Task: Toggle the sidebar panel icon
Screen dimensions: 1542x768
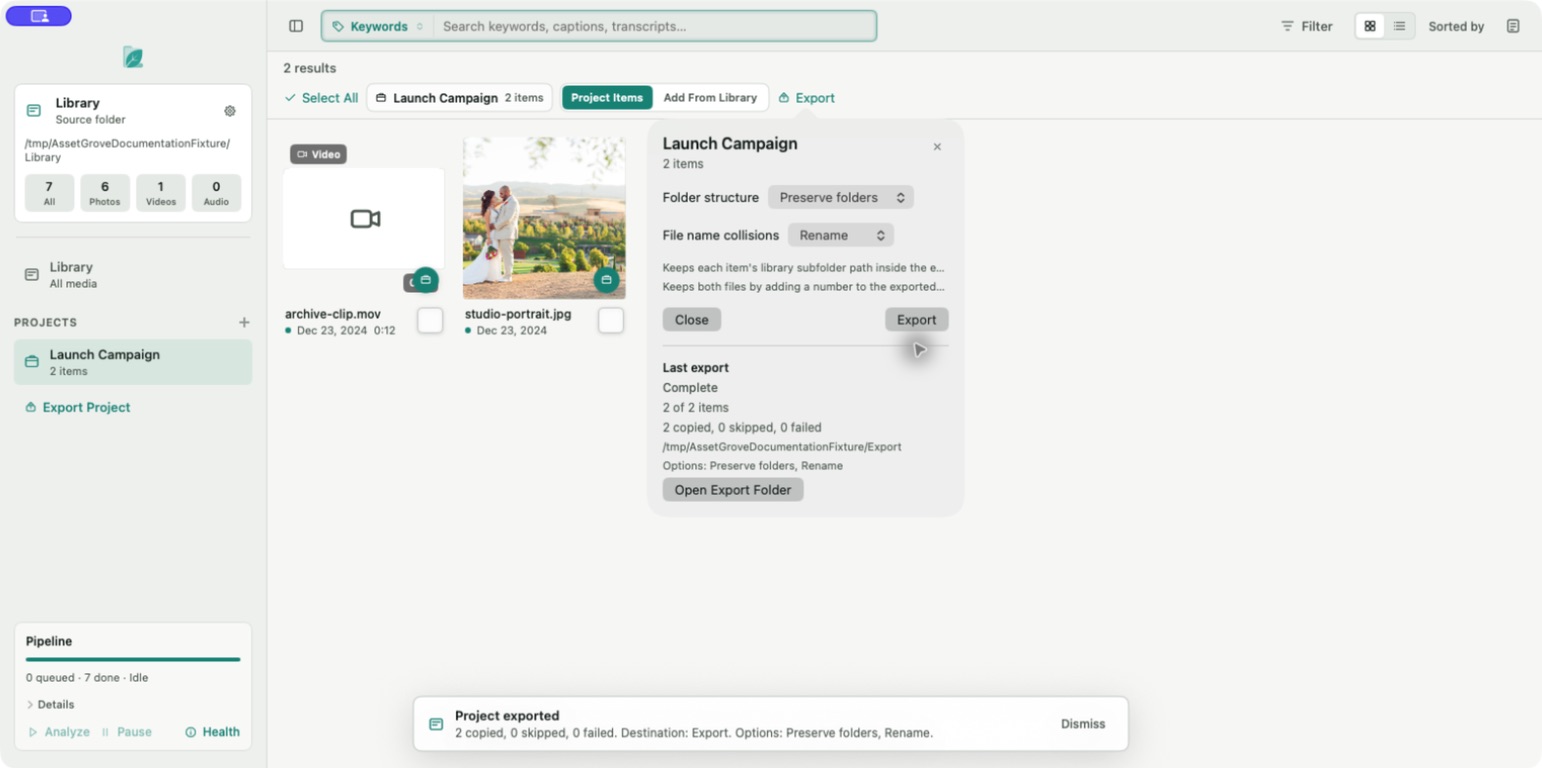Action: [x=296, y=26]
